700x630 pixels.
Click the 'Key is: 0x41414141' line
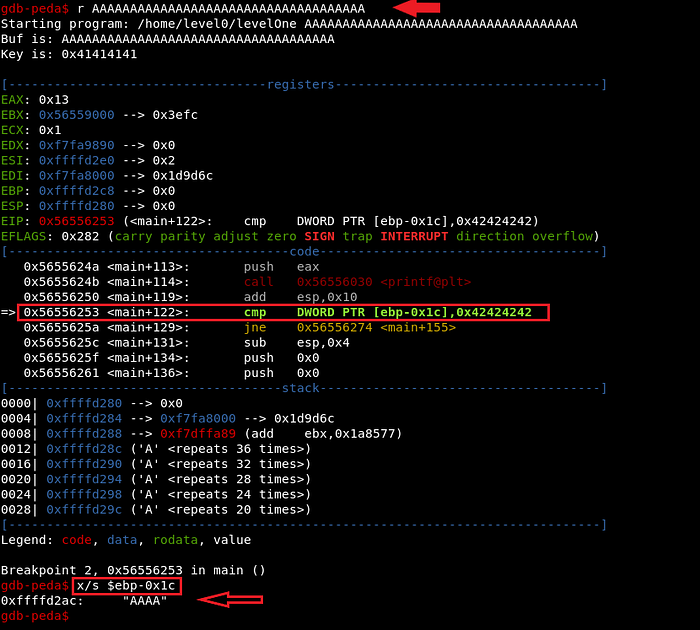click(69, 54)
